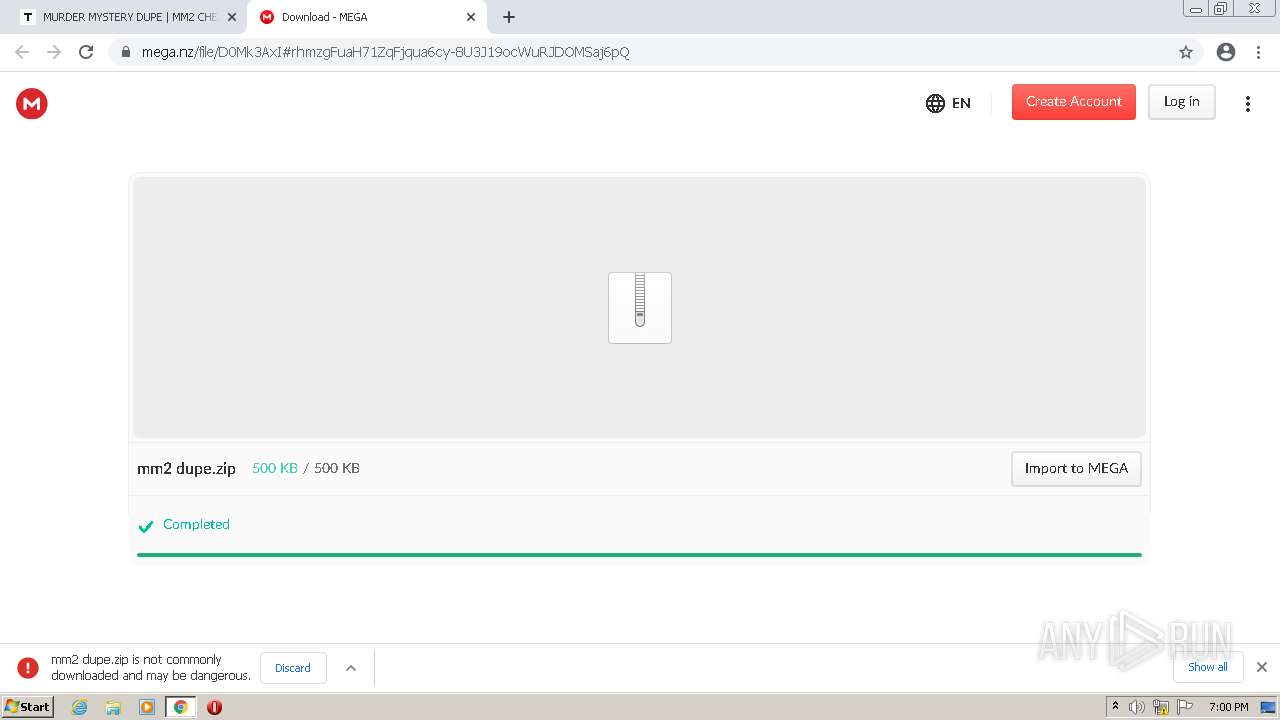Click the Log in button
The height and width of the screenshot is (720, 1280).
click(1181, 102)
